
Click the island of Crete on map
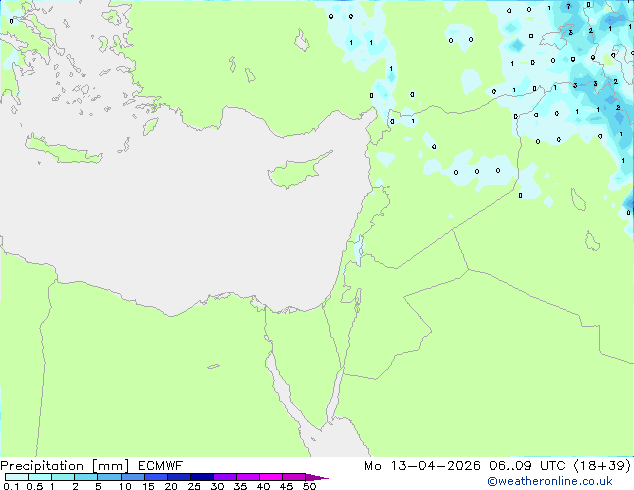(x=64, y=150)
